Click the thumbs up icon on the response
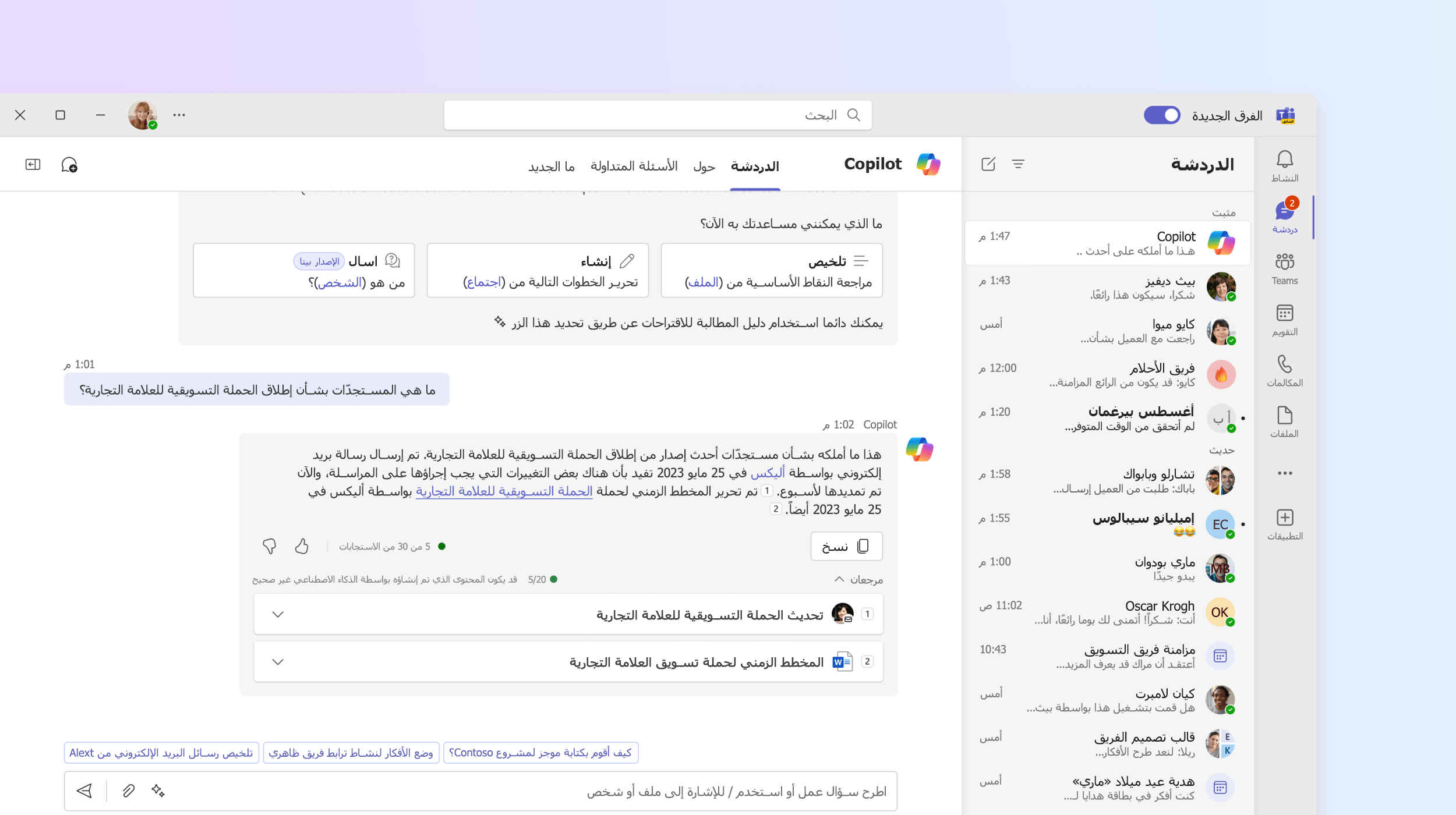 [302, 546]
